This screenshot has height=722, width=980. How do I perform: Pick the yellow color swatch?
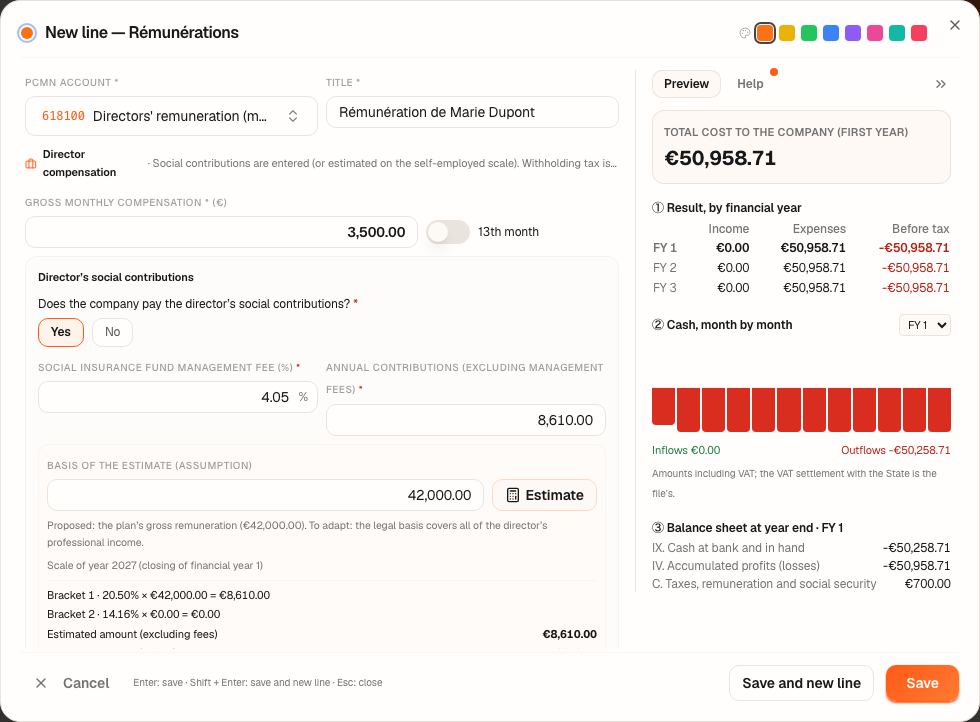(x=787, y=33)
